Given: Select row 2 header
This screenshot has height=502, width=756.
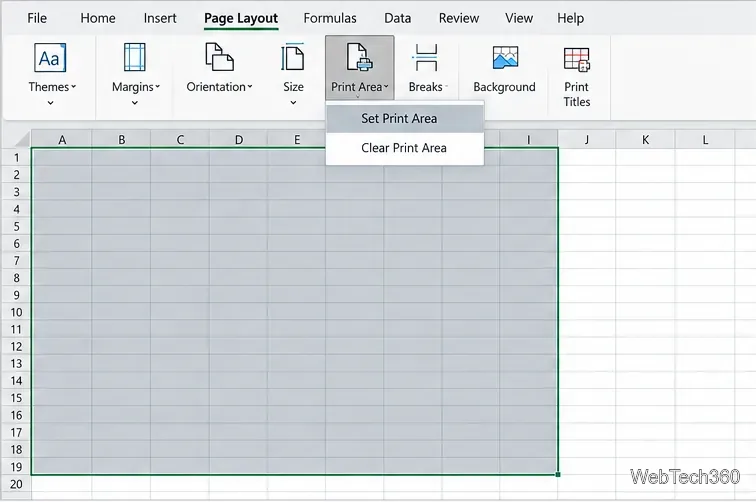Looking at the screenshot, I should point(16,175).
